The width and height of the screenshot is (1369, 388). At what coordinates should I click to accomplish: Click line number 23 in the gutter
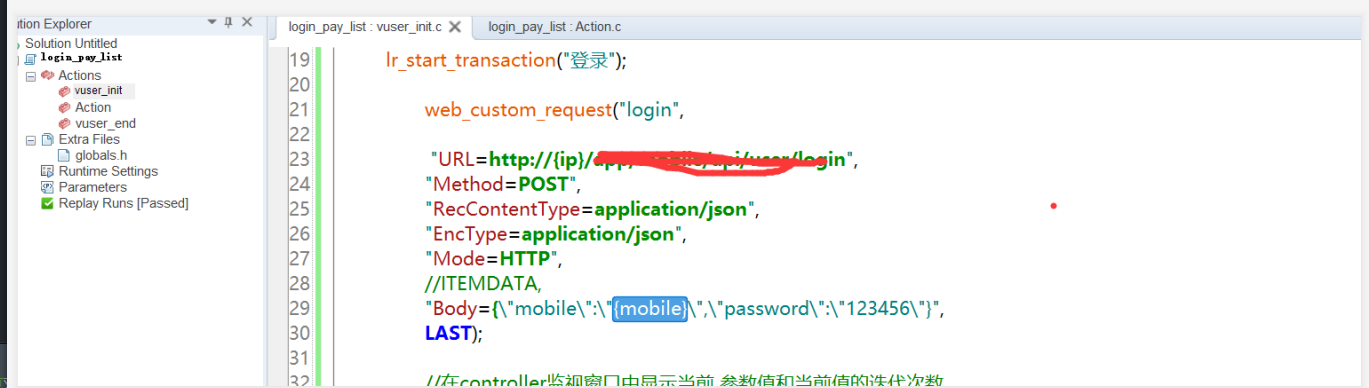[299, 159]
